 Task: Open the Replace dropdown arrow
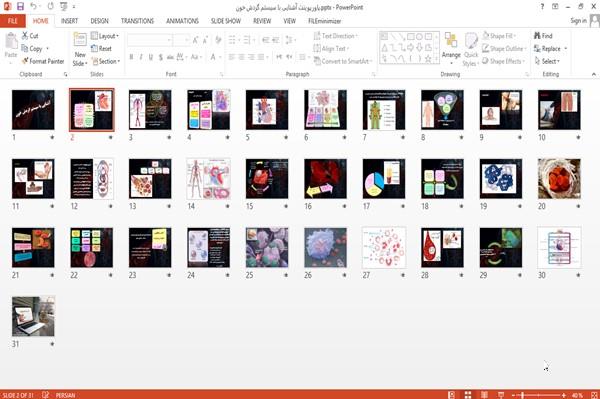(566, 49)
